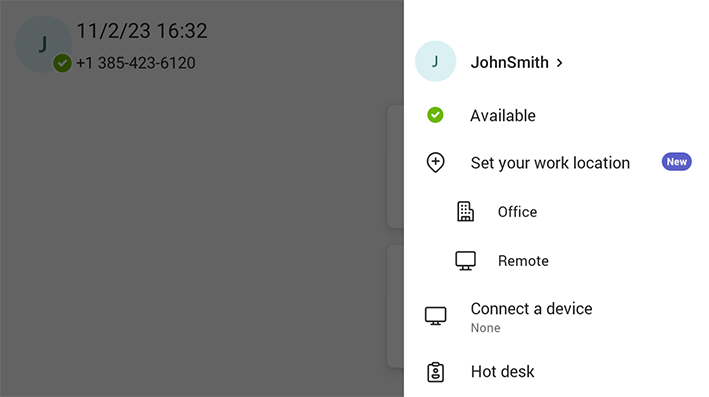
Task: Click the green presence badge on dimmed avatar
Action: pyautogui.click(x=62, y=63)
